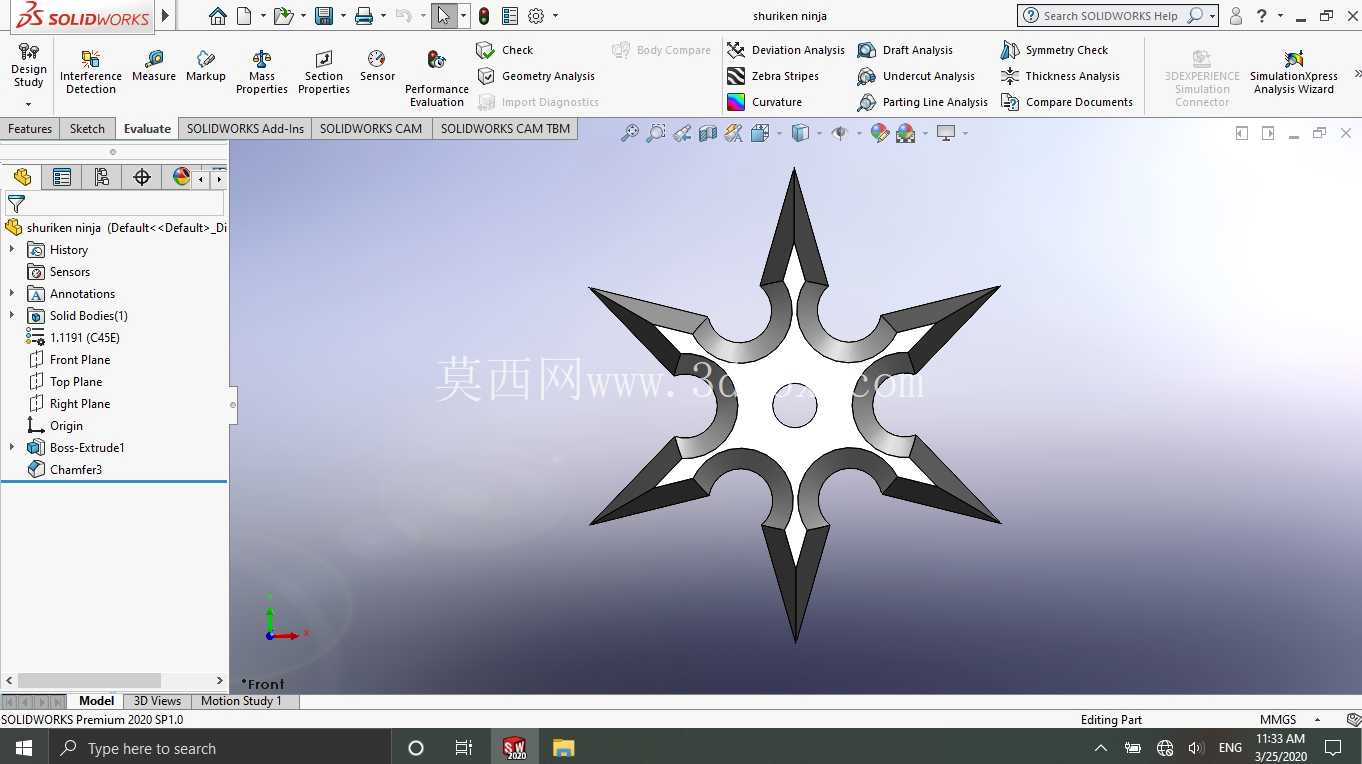Screen dimensions: 1362x764
Task: Click the Check button
Action: [505, 50]
